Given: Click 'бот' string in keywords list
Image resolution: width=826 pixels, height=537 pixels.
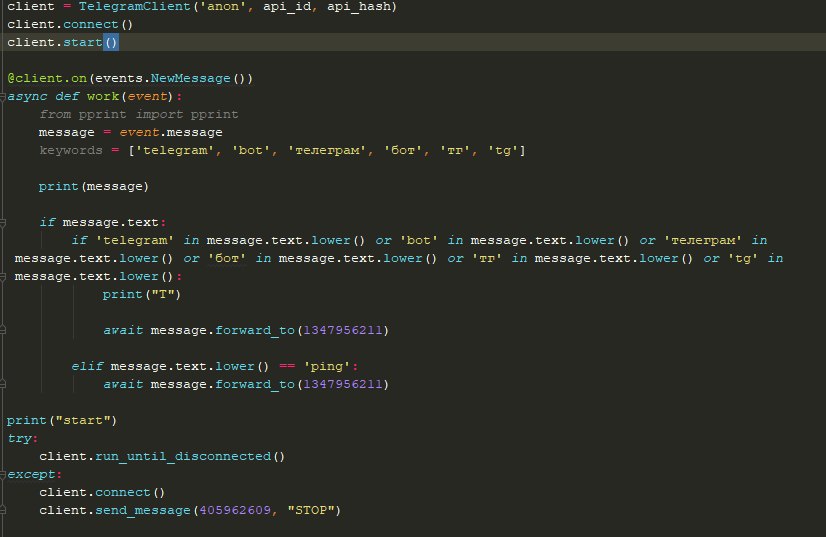Looking at the screenshot, I should tap(403, 150).
